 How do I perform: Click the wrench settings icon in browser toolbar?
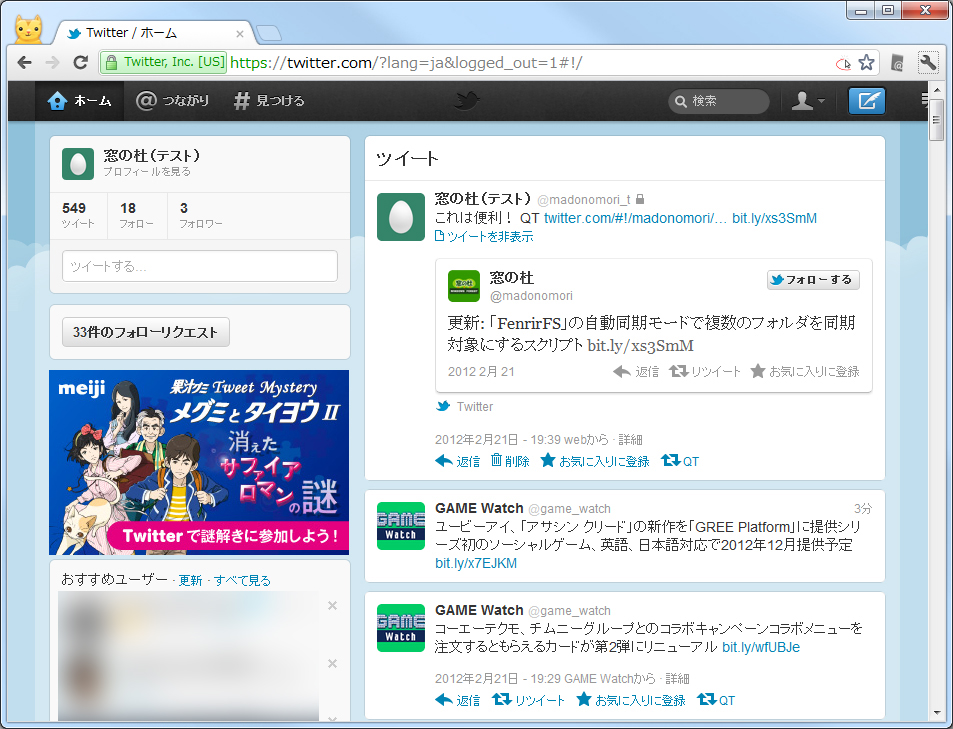[x=927, y=61]
